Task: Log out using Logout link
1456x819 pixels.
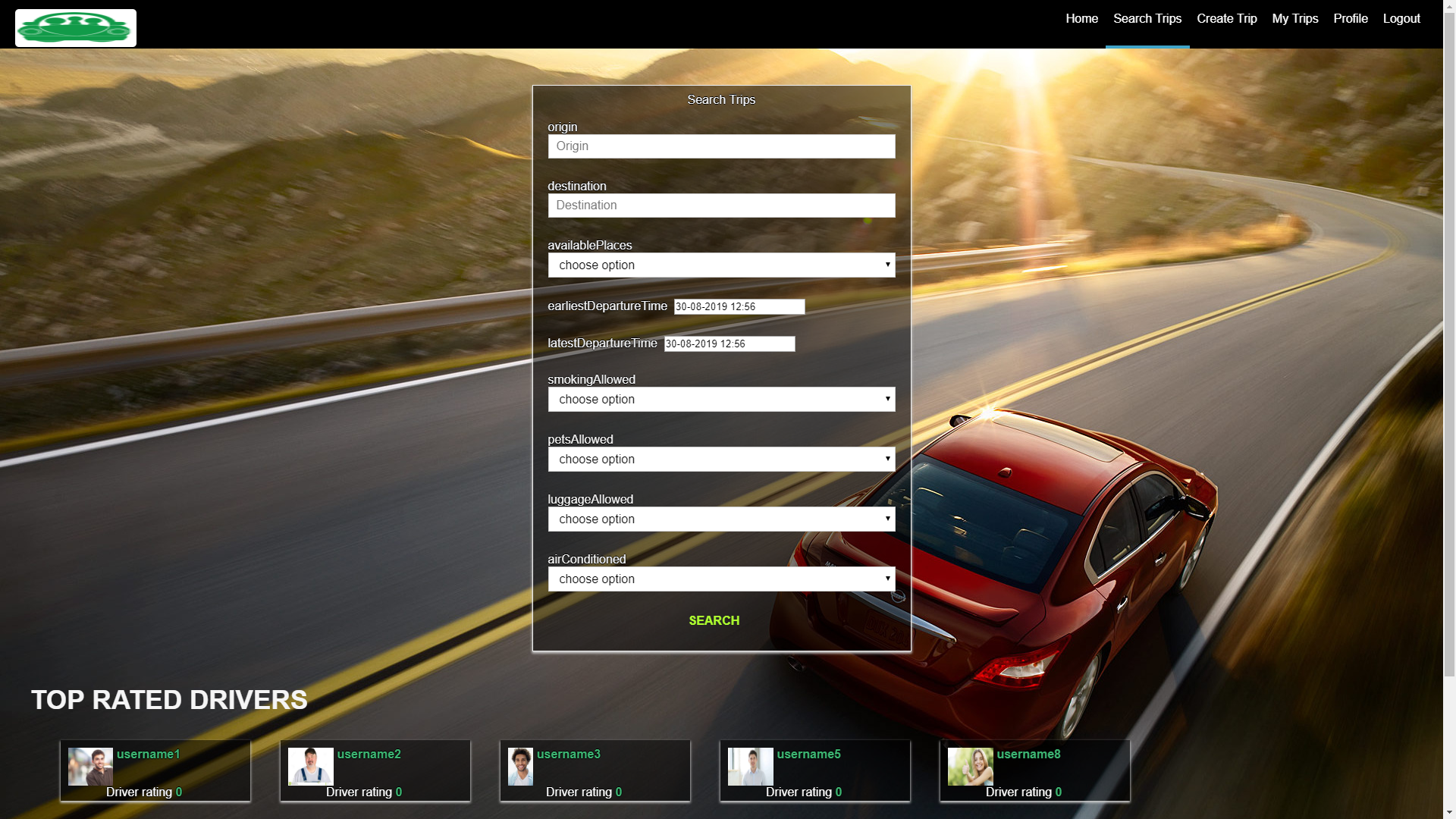Action: (x=1401, y=19)
